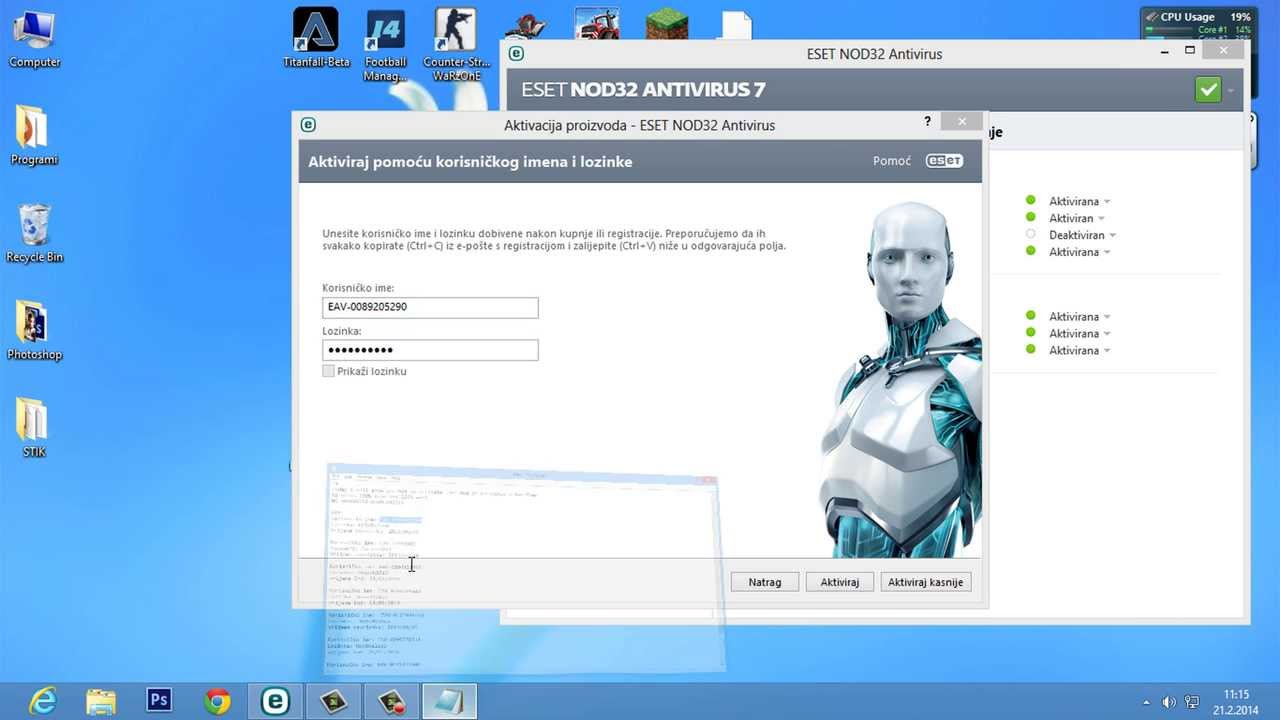Click the white status dot beside Deaktiviran
Image resolution: width=1280 pixels, height=720 pixels.
(x=1031, y=235)
